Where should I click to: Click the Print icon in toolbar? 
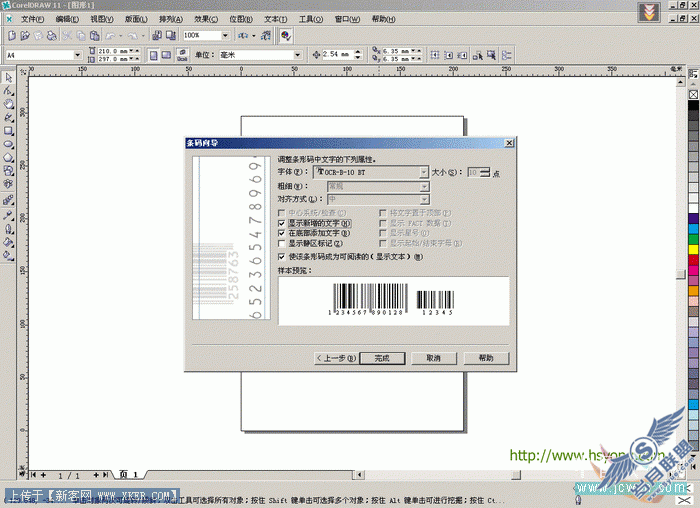[x=52, y=35]
